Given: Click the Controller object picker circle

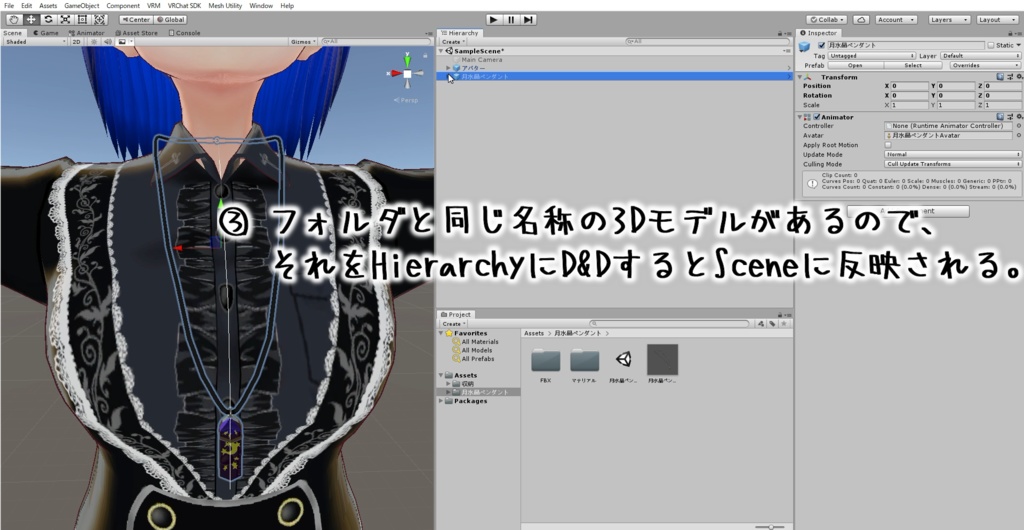Looking at the screenshot, I should 1019,126.
